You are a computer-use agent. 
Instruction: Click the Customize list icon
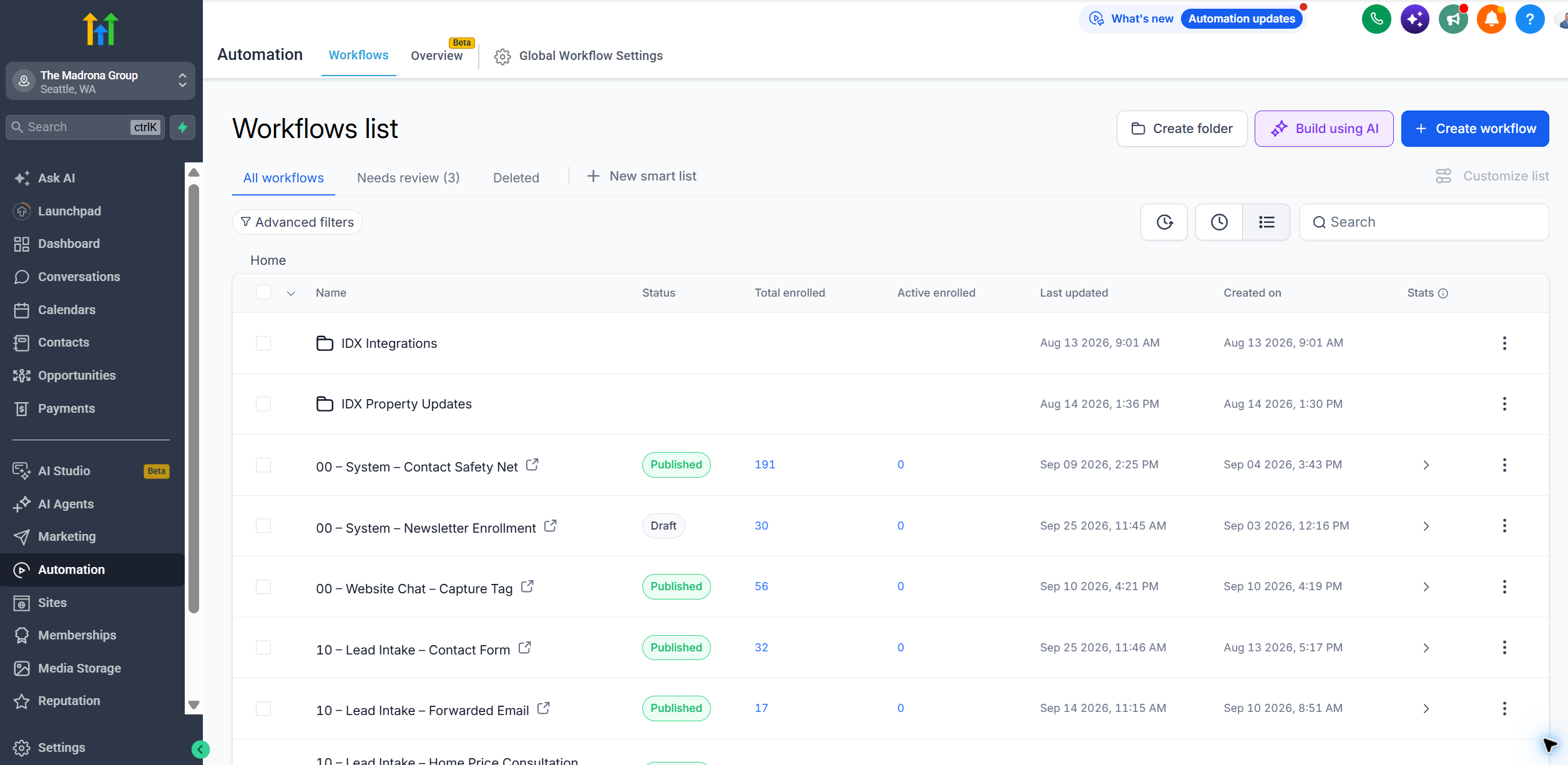[x=1443, y=177]
